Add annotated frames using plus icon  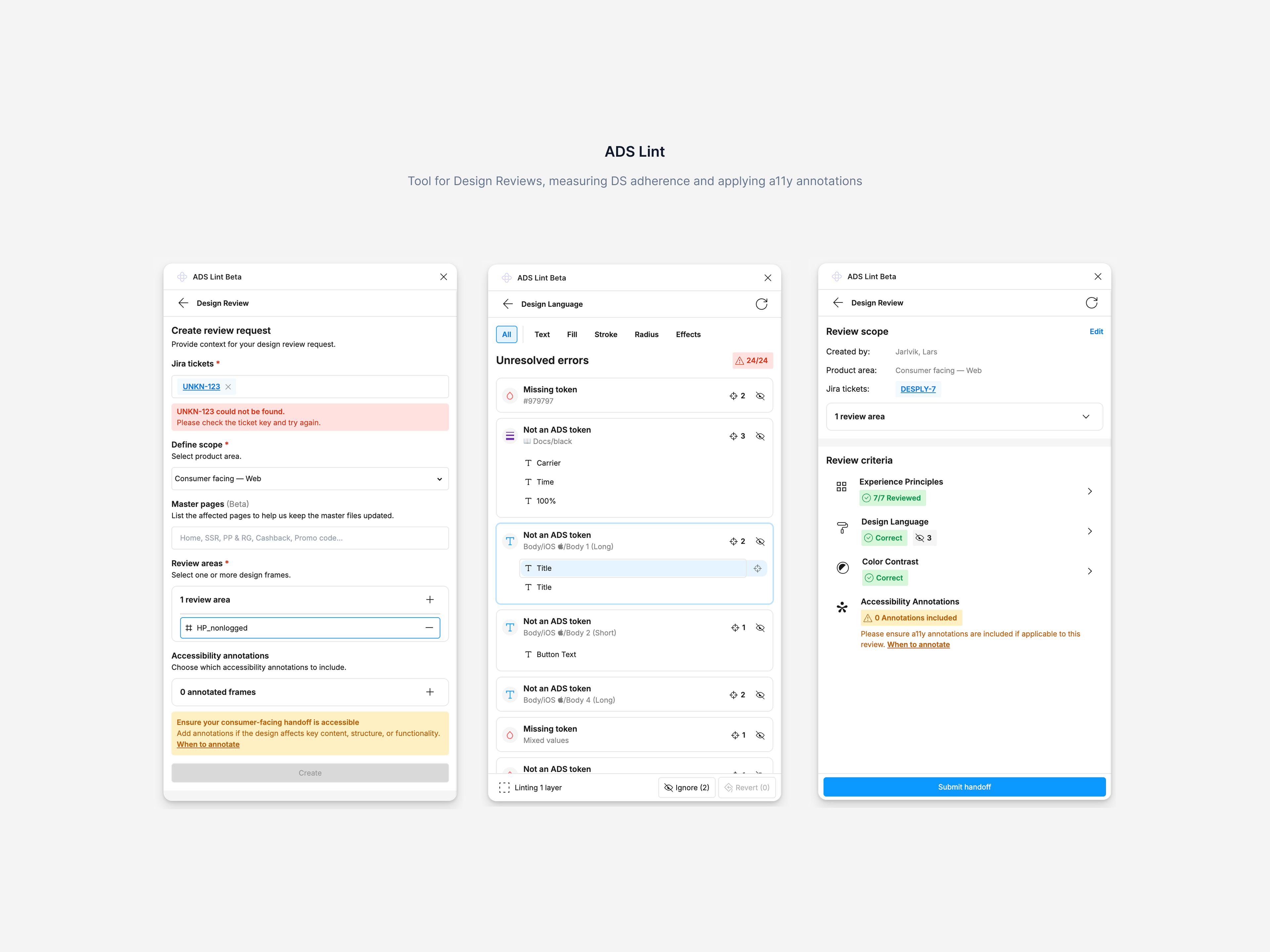click(x=430, y=692)
